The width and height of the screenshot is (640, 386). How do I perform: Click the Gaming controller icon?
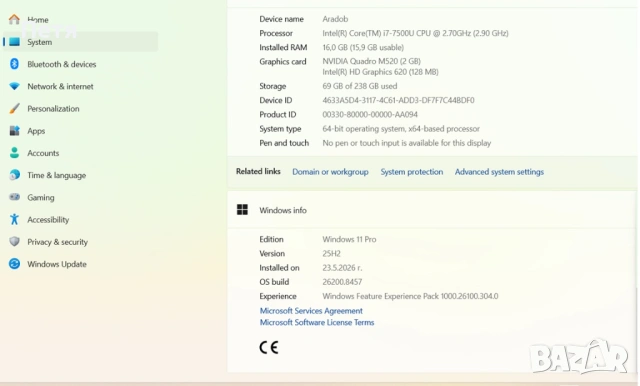point(14,197)
